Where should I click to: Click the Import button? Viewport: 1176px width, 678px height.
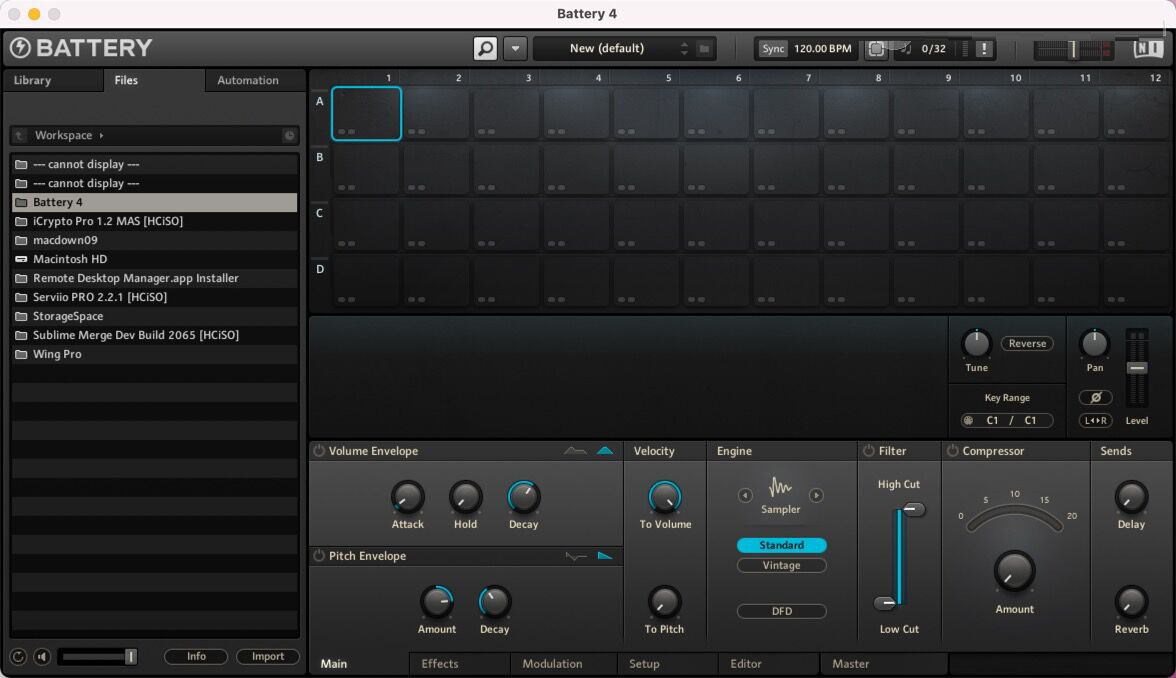268,656
